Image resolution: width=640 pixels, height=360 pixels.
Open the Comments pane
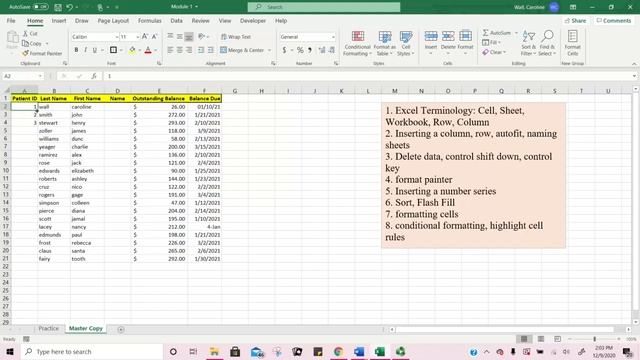613,20
